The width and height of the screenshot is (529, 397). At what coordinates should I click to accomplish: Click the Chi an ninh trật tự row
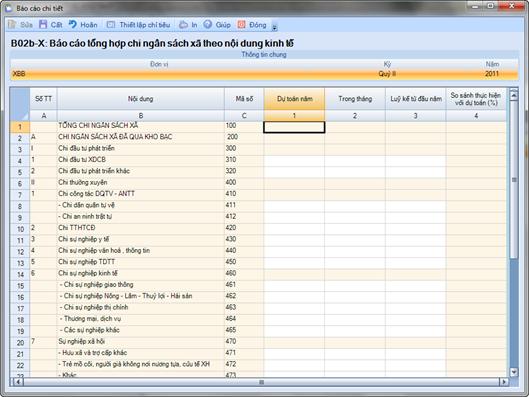pos(85,217)
